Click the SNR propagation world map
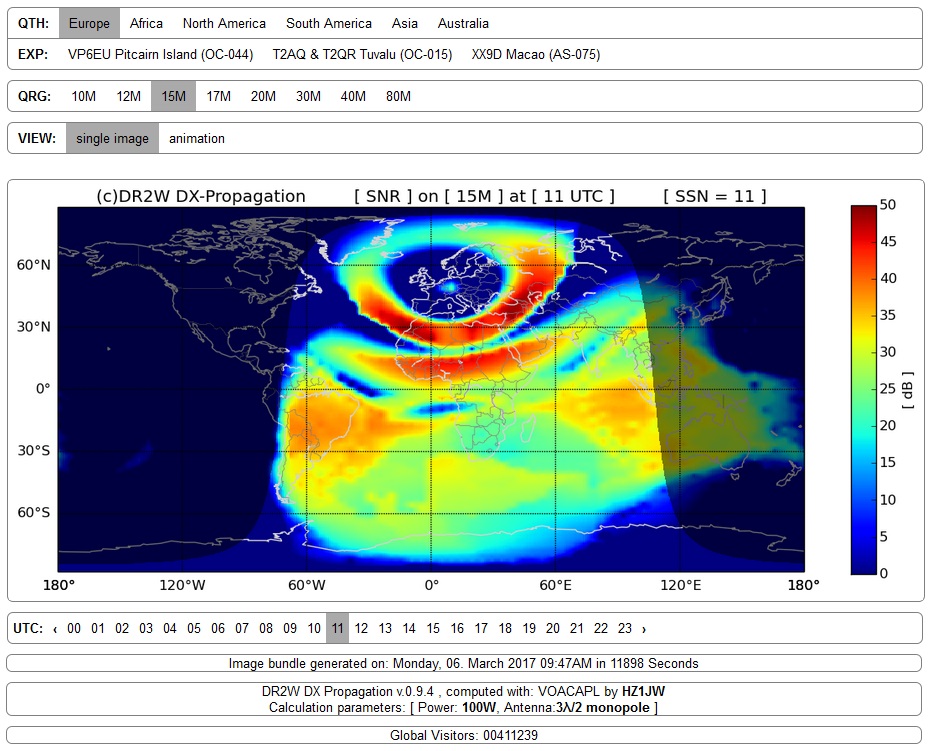The width and height of the screenshot is (933, 751). pyautogui.click(x=431, y=389)
